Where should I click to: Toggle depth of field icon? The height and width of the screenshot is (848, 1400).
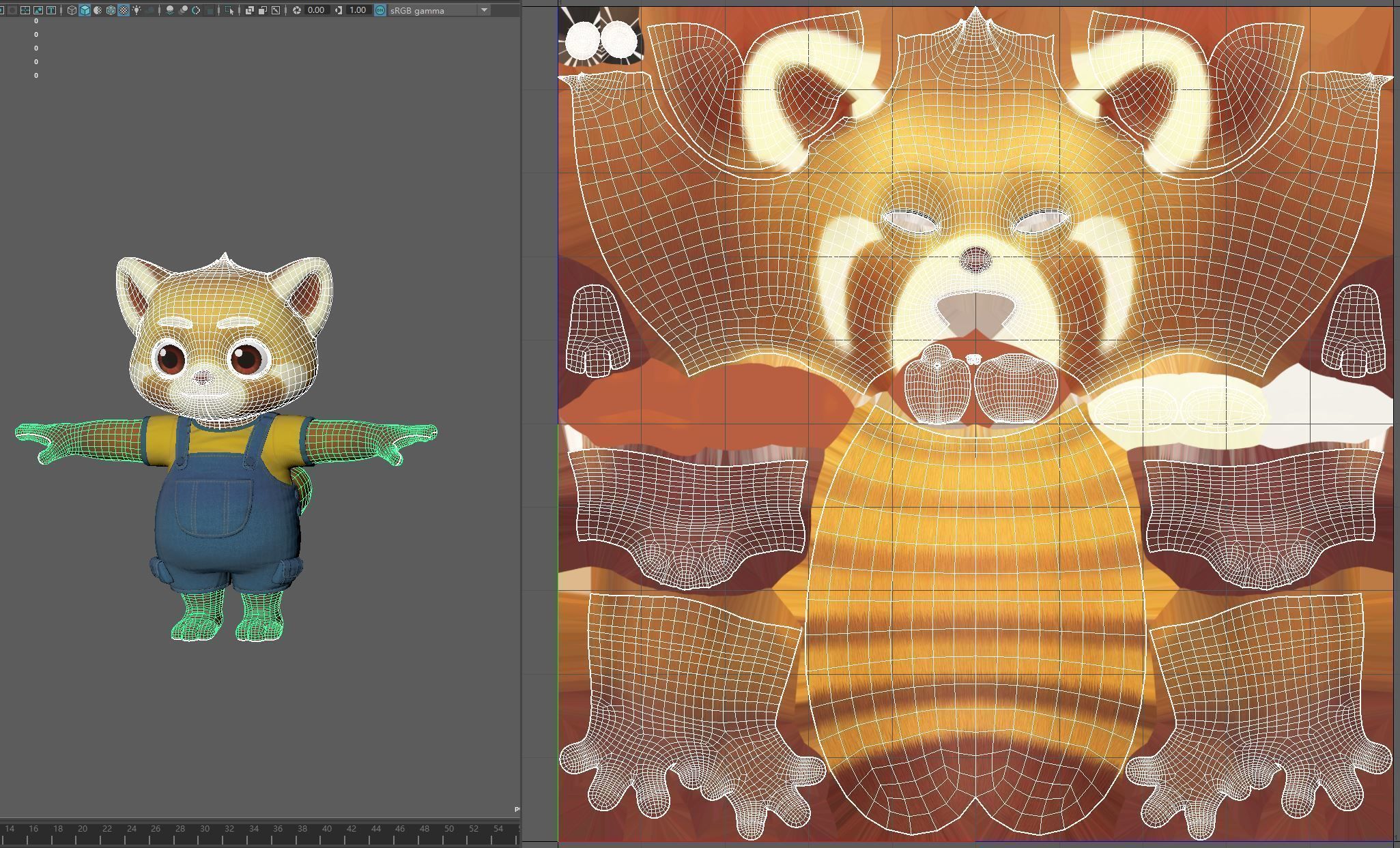[210, 10]
